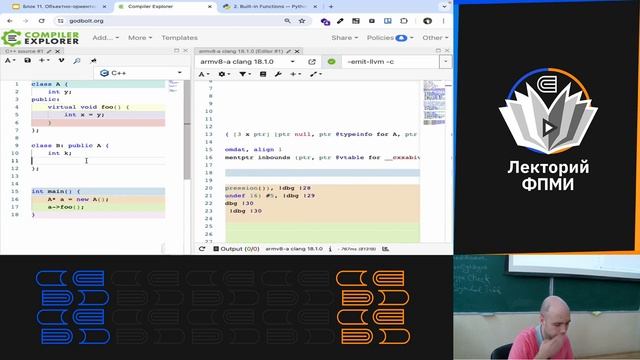Click the timing chart icon in status bar
Screen dimensions: 640x360
[x=385, y=249]
